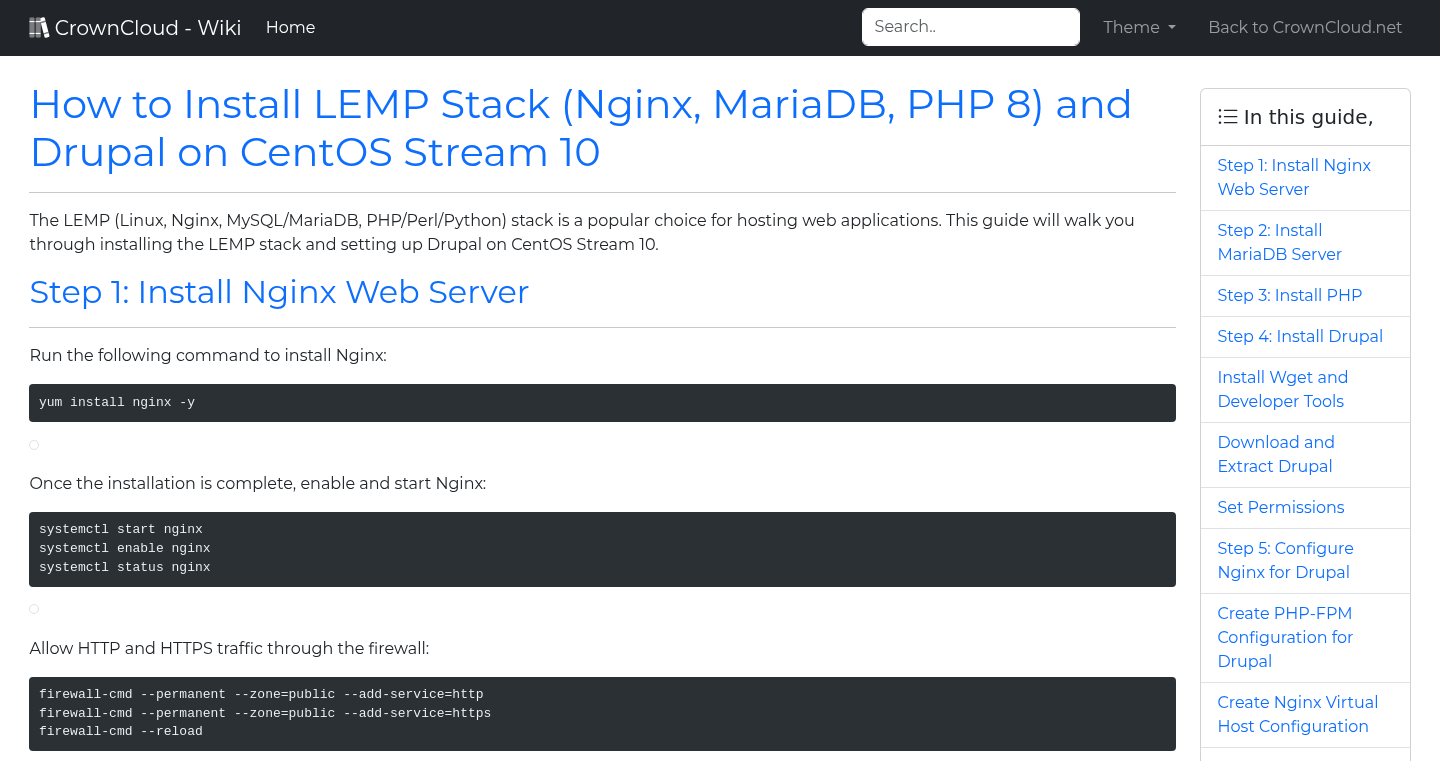Open the 'Step 3: Install PHP' link
The image size is (1440, 761).
[x=1290, y=295]
